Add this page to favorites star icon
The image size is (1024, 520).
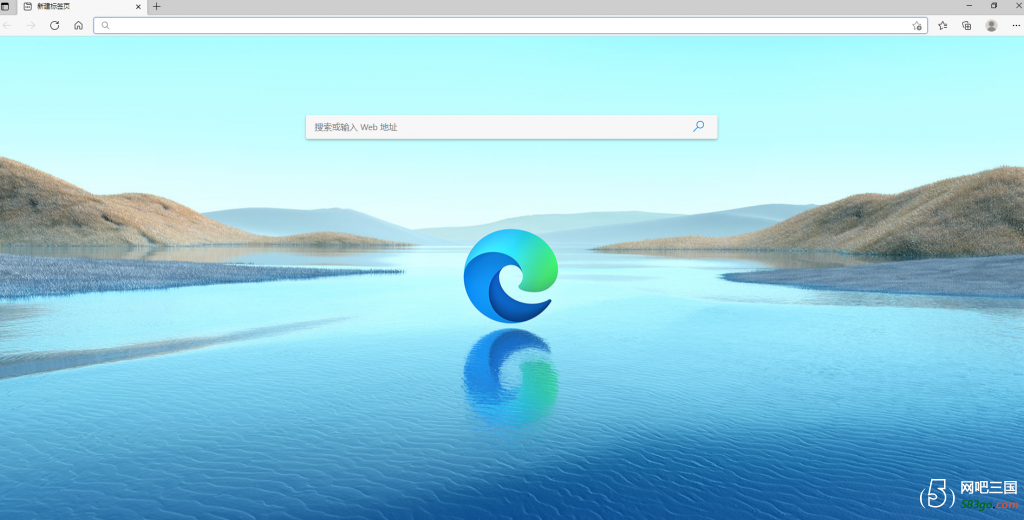(x=917, y=25)
